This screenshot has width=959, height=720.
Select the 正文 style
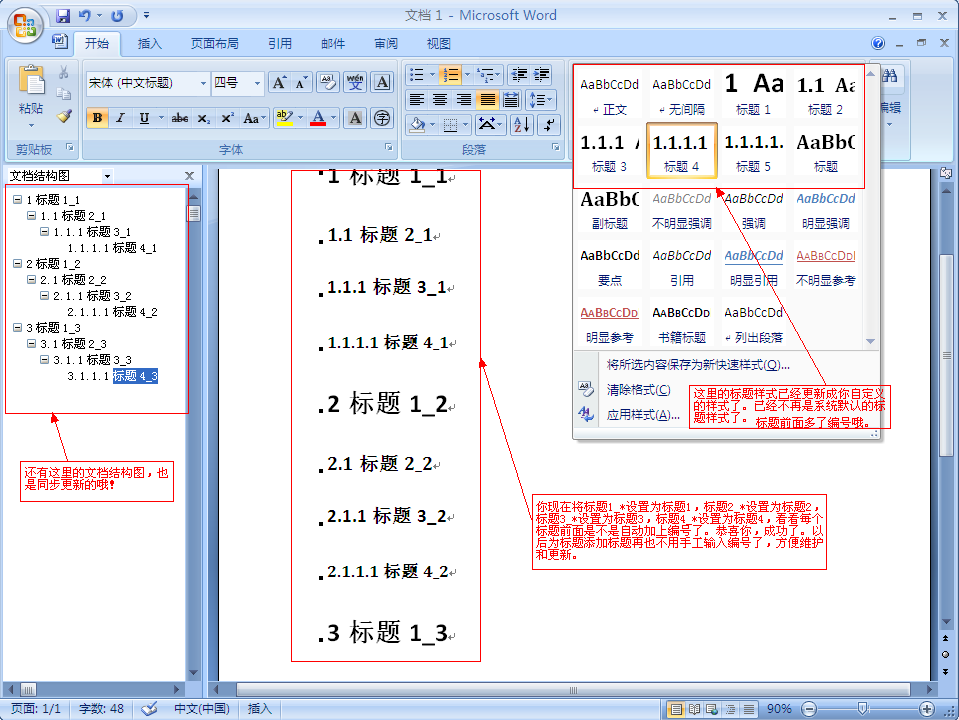(x=609, y=93)
